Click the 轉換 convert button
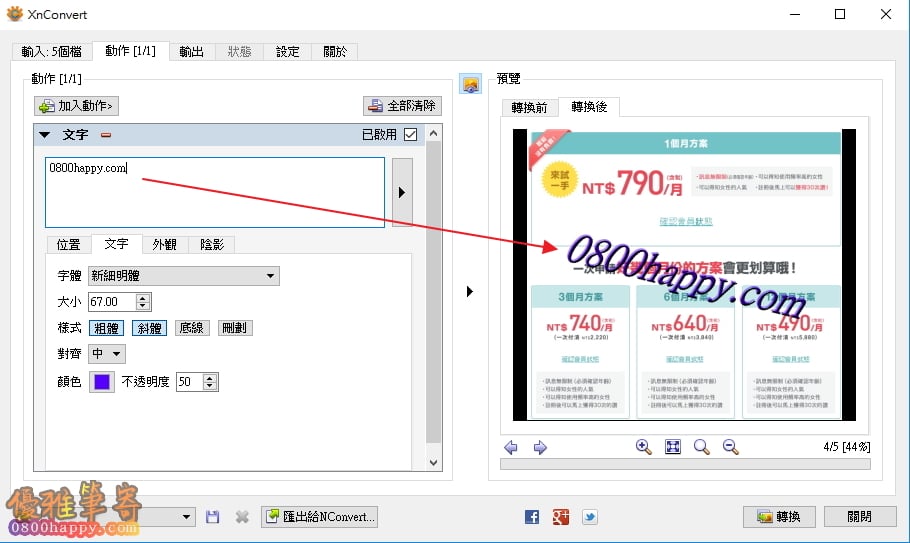This screenshot has width=910, height=543. point(779,516)
